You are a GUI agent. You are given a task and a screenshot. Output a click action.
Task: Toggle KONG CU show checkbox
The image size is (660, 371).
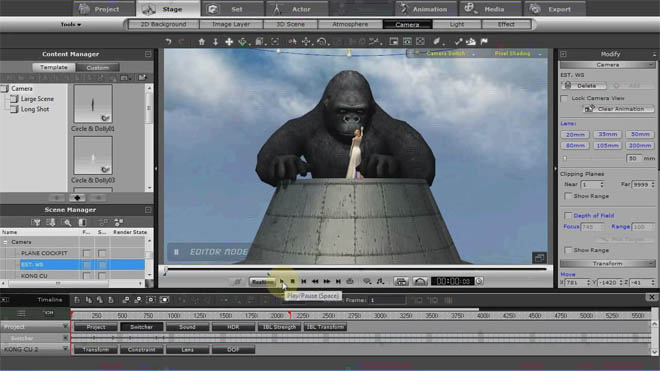click(x=102, y=276)
